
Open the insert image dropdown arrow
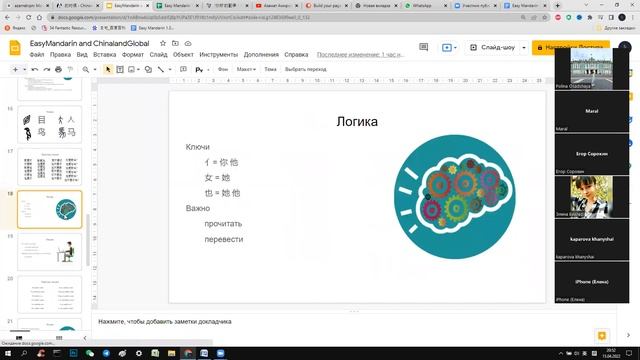[138, 70]
